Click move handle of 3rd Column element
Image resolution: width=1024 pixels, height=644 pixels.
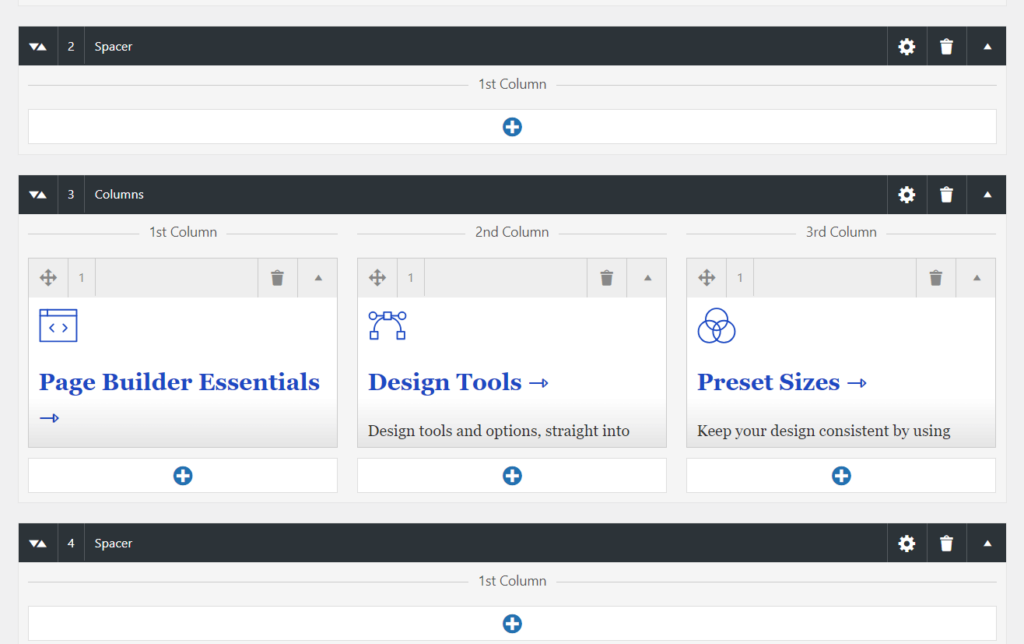tap(707, 278)
